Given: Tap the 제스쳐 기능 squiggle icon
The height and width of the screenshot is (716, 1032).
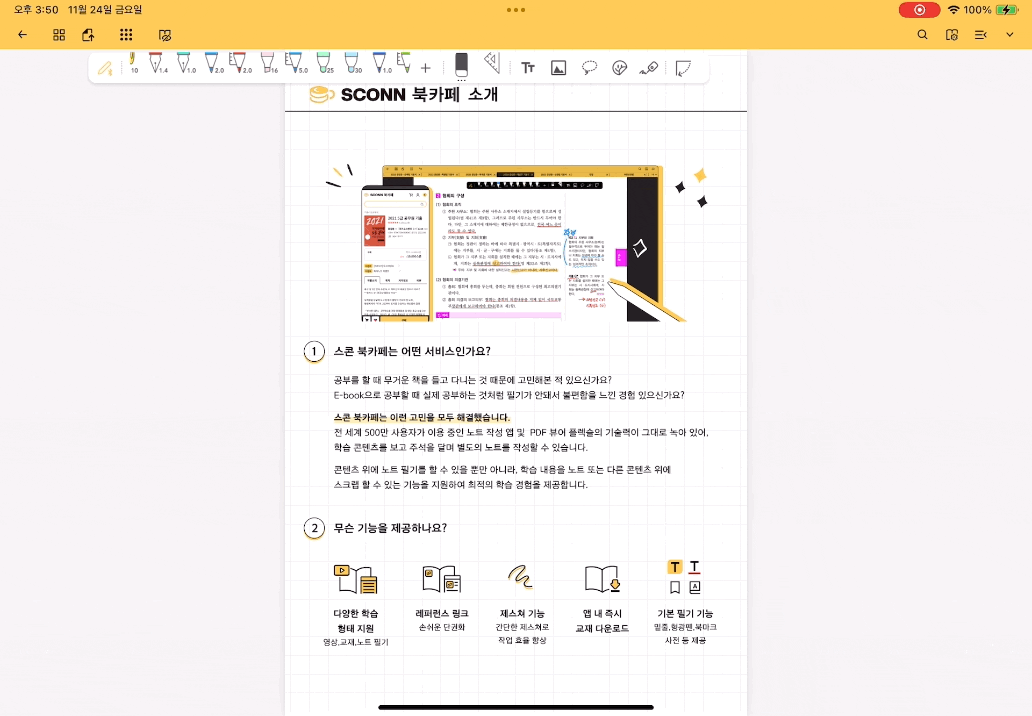Looking at the screenshot, I should (520, 576).
